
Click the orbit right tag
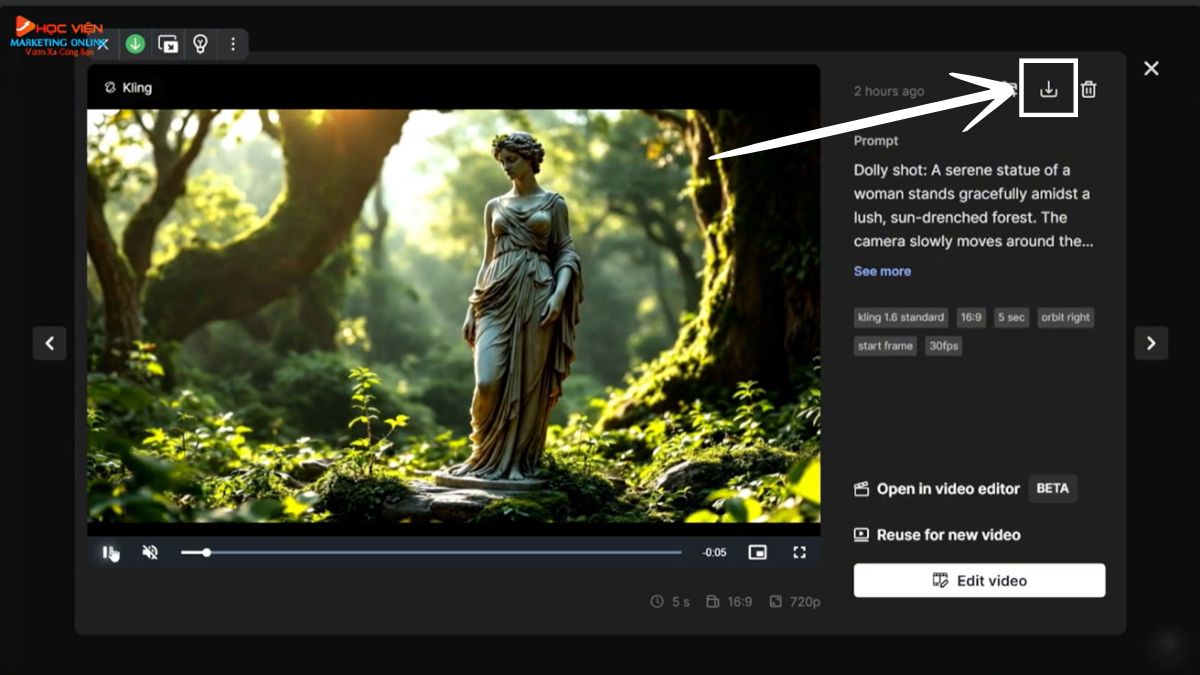pyautogui.click(x=1065, y=317)
